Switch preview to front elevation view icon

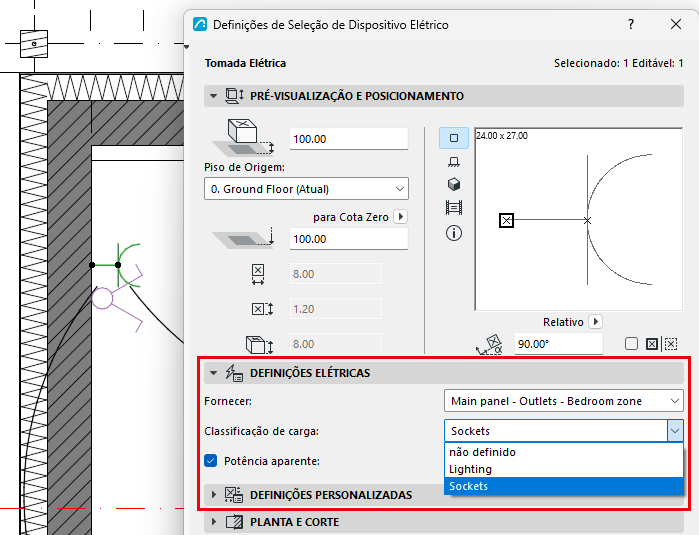[454, 161]
